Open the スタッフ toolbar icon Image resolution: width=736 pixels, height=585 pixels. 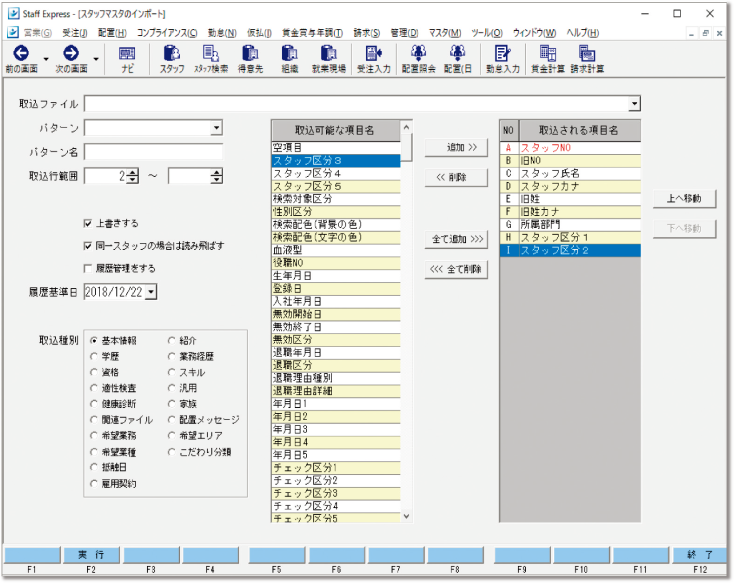click(x=172, y=53)
